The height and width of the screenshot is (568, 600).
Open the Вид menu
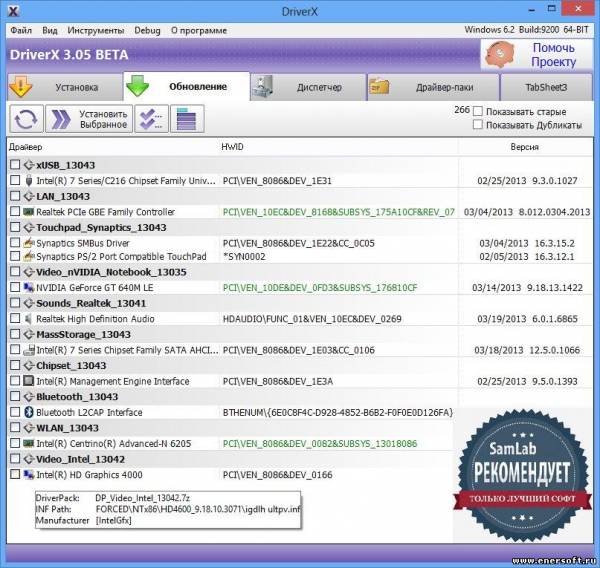click(x=50, y=30)
